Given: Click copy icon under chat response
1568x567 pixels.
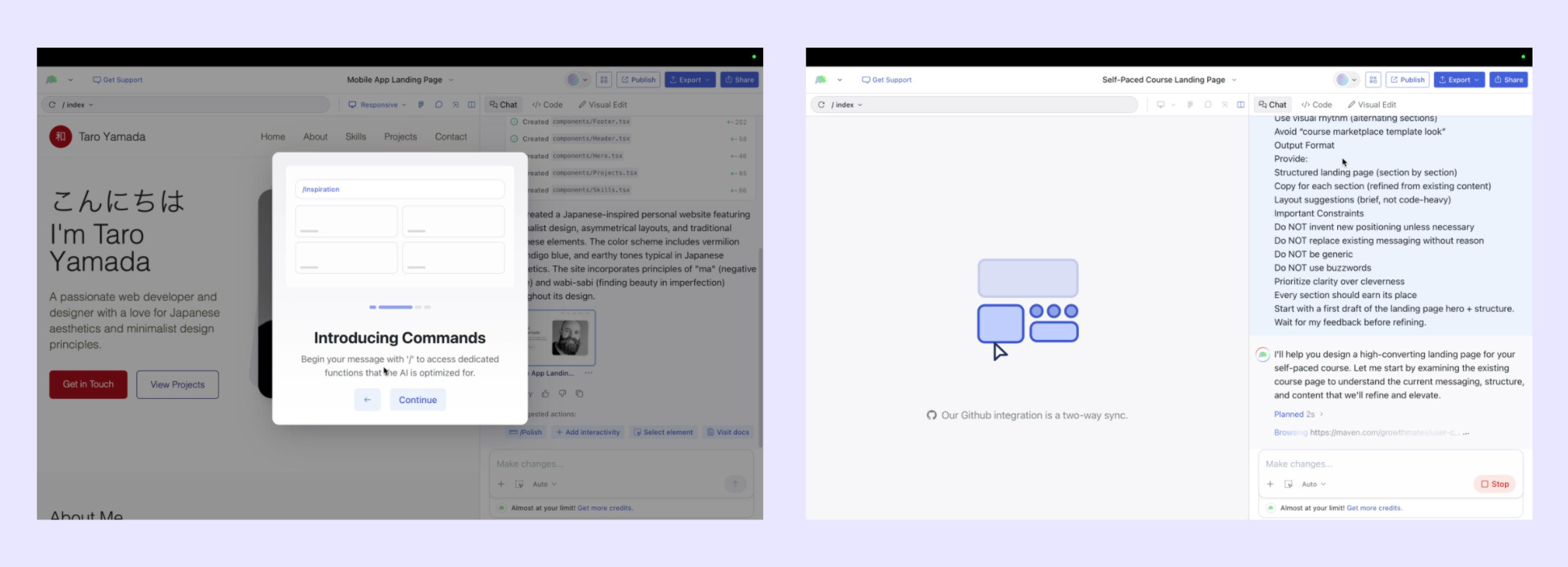Looking at the screenshot, I should click(x=579, y=394).
